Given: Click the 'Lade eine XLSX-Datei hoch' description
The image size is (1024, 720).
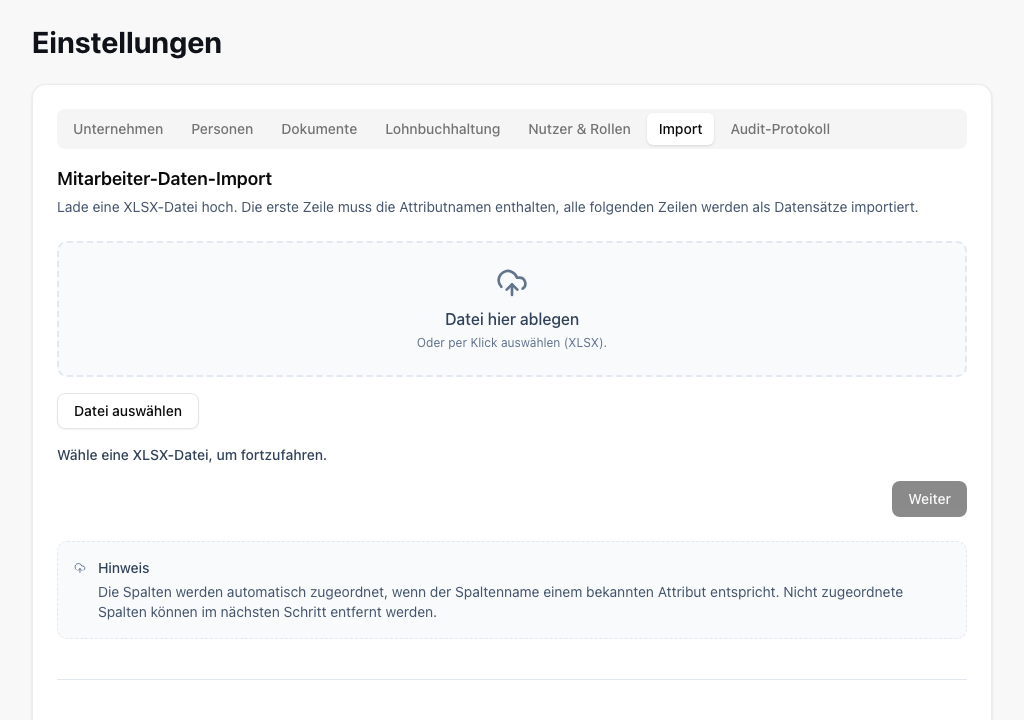Looking at the screenshot, I should click(488, 207).
